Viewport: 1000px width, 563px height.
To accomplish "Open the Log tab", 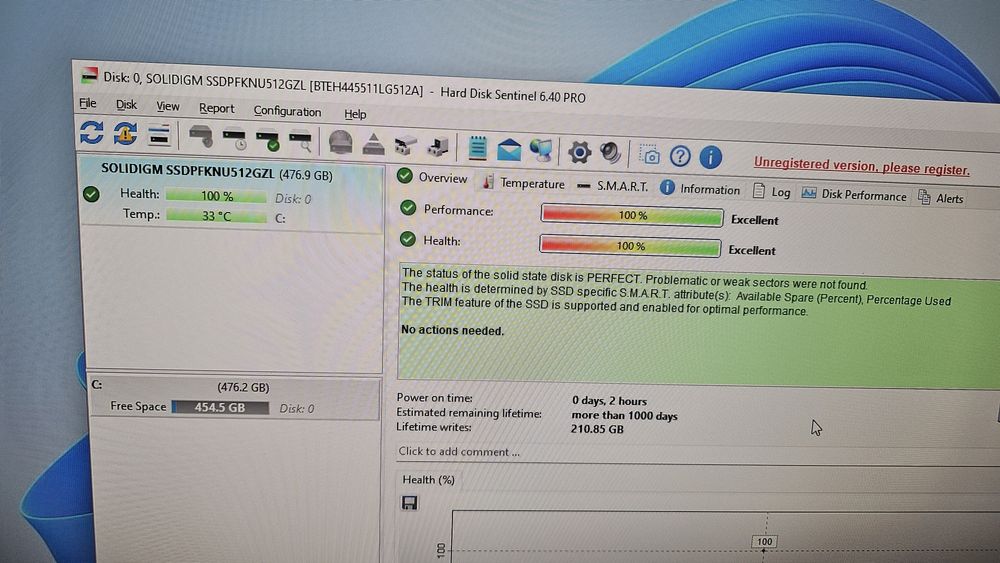I will pos(771,191).
